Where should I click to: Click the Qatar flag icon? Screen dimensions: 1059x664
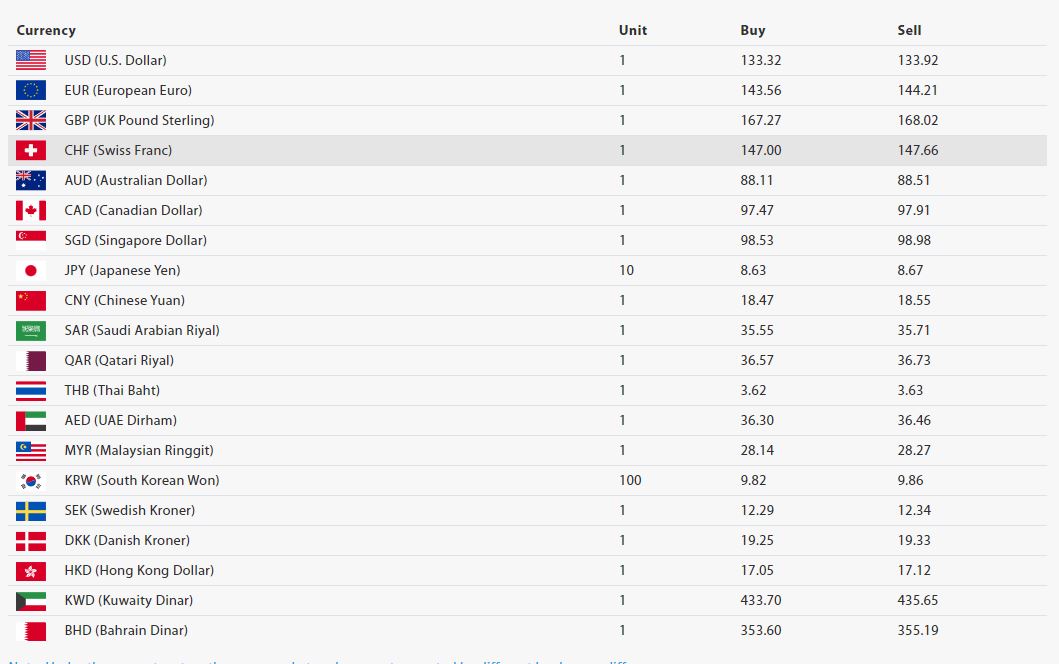pos(31,360)
